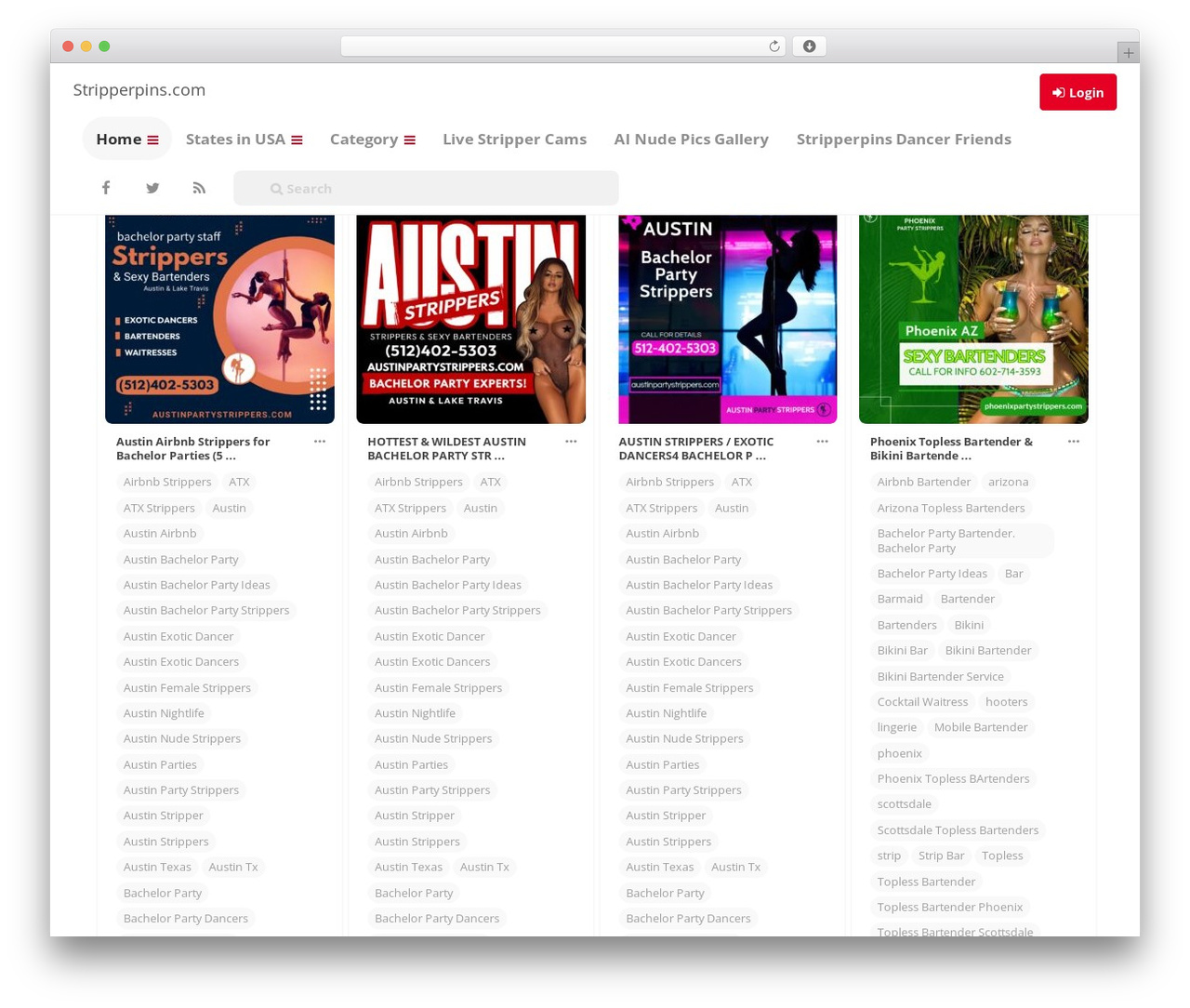Select the Scottsdale Topless Bartenders tag
This screenshot has height=1008, width=1190.
[x=958, y=829]
